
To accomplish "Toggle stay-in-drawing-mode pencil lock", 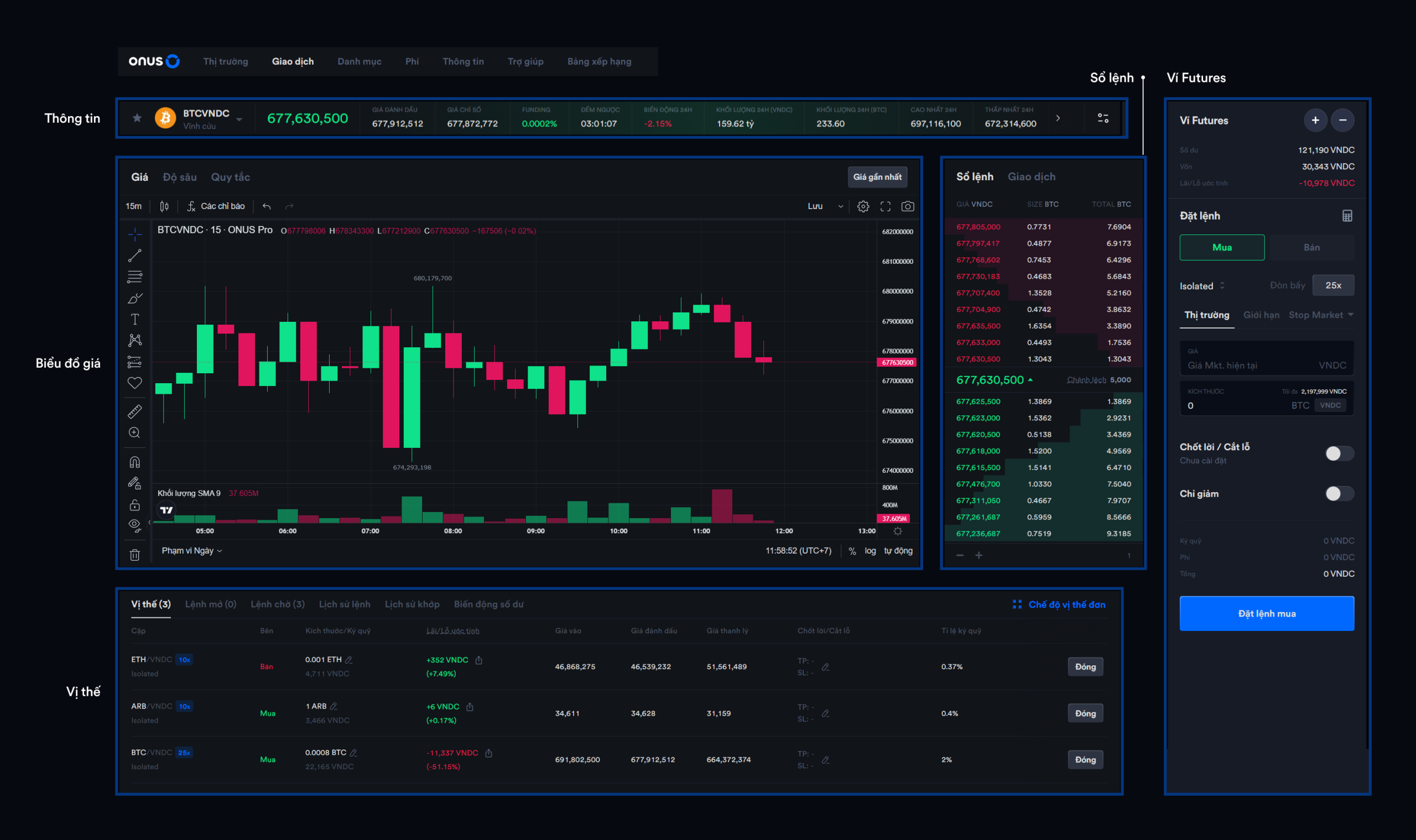I will (135, 483).
